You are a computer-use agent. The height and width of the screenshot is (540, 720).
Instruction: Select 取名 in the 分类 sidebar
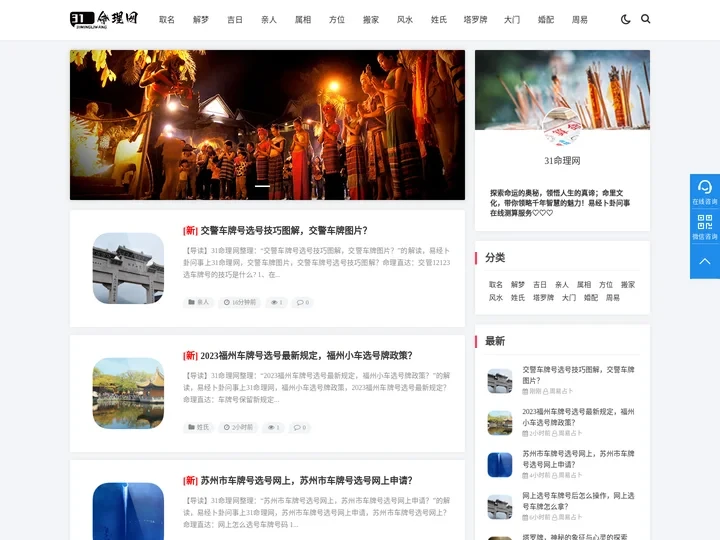[x=495, y=285]
